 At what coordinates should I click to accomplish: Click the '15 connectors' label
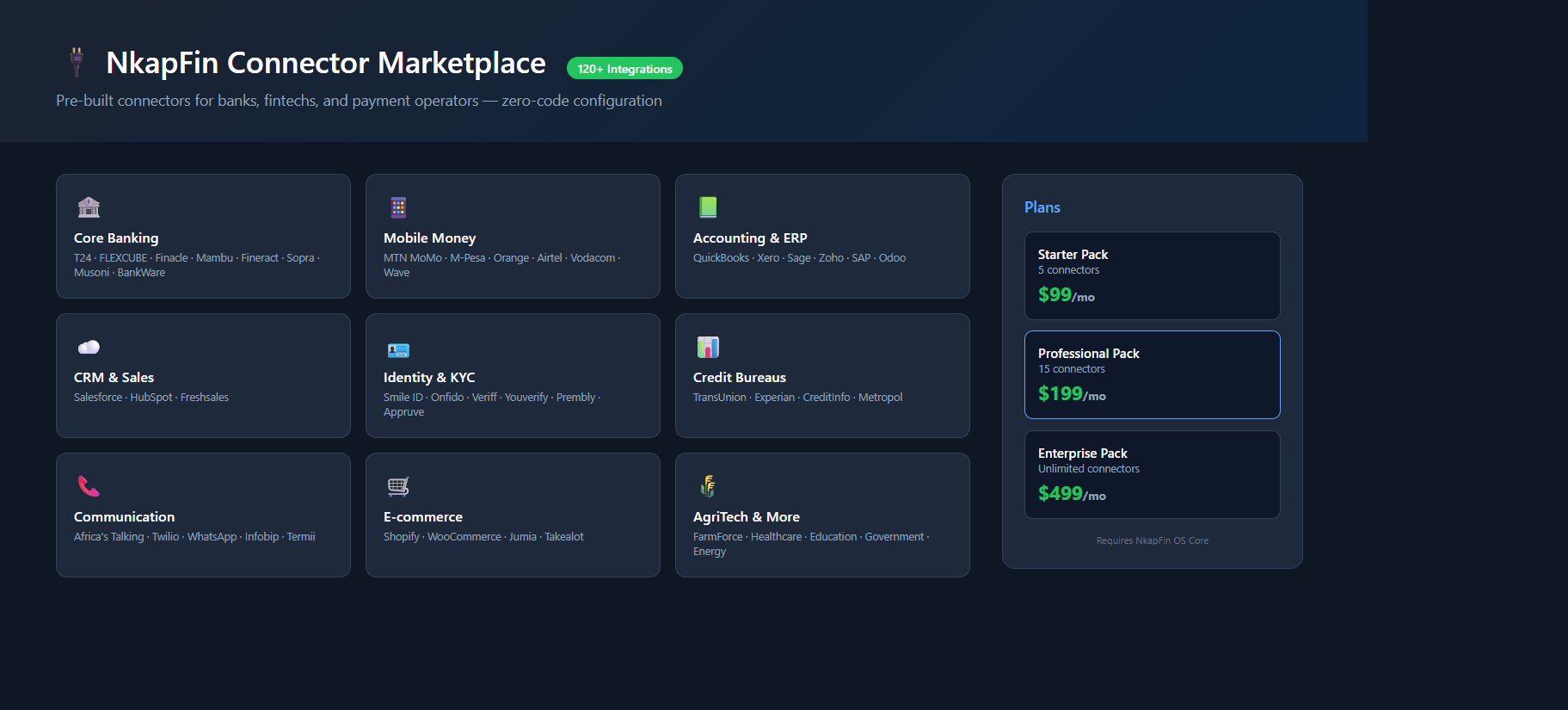coord(1072,369)
